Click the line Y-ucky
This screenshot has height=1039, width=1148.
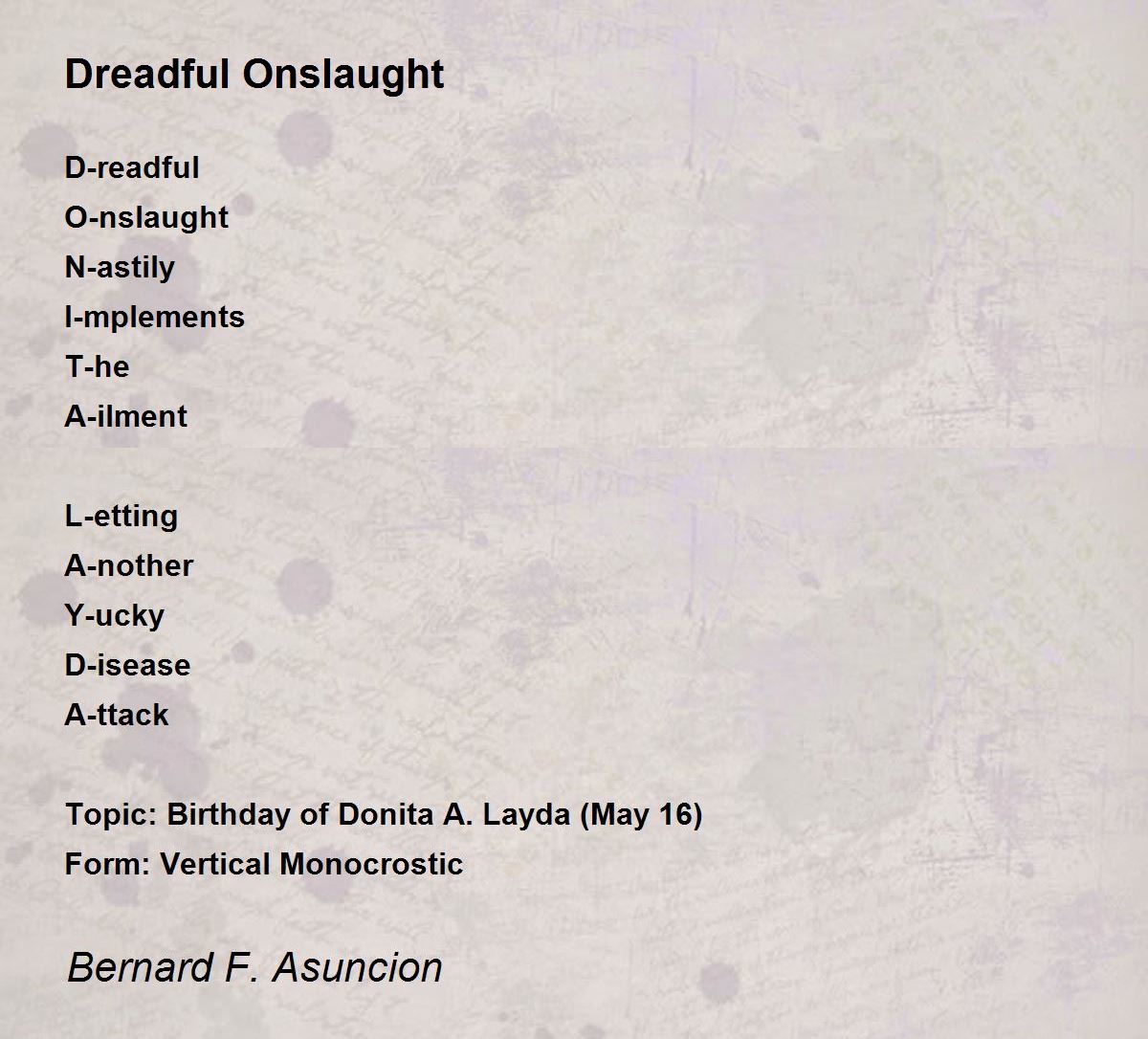[x=115, y=616]
